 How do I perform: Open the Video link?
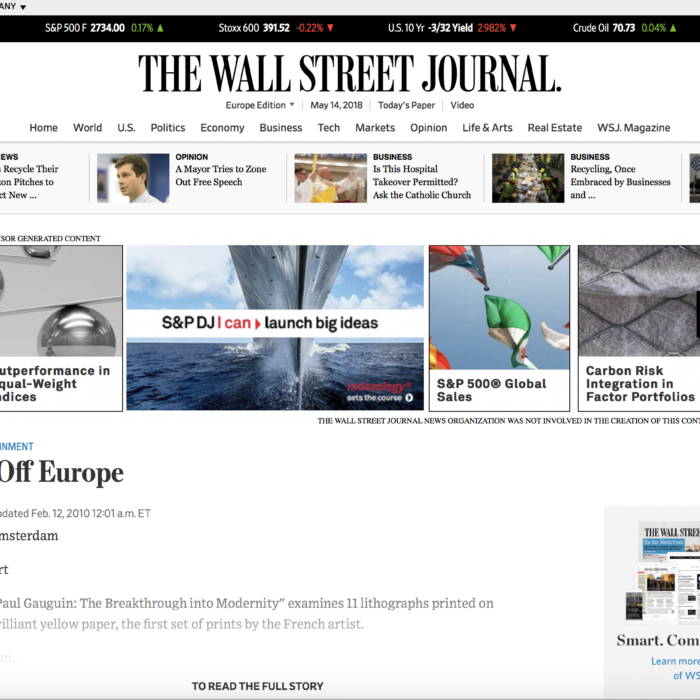tap(462, 105)
